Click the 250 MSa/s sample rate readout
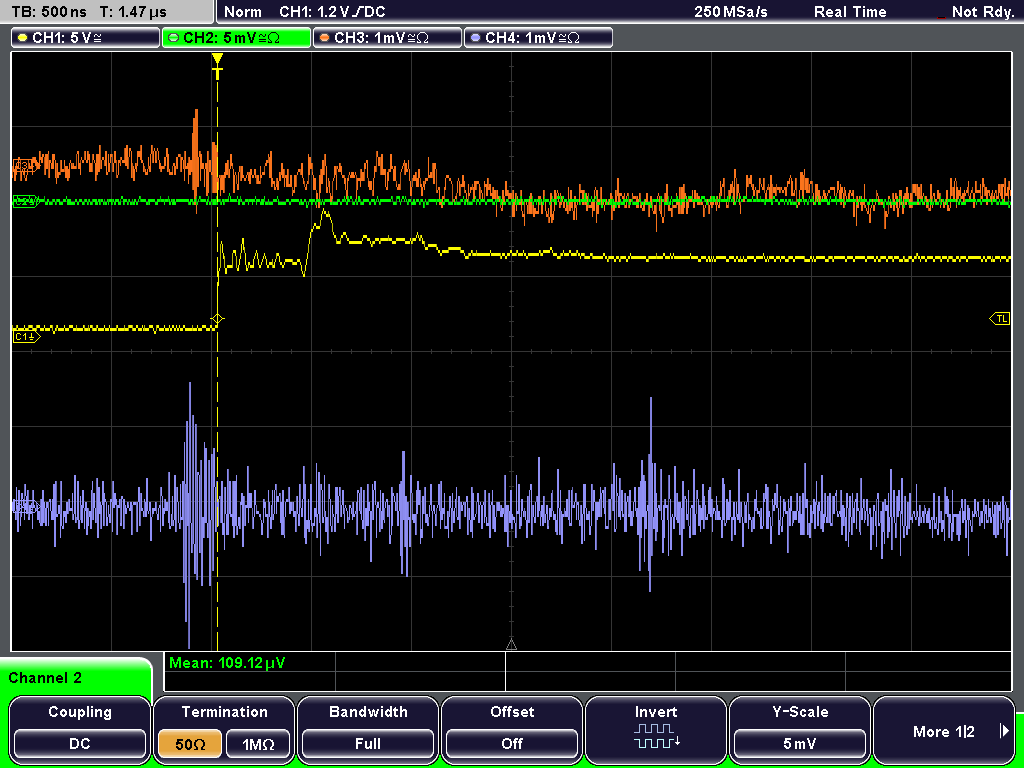The image size is (1024, 768). pyautogui.click(x=731, y=12)
